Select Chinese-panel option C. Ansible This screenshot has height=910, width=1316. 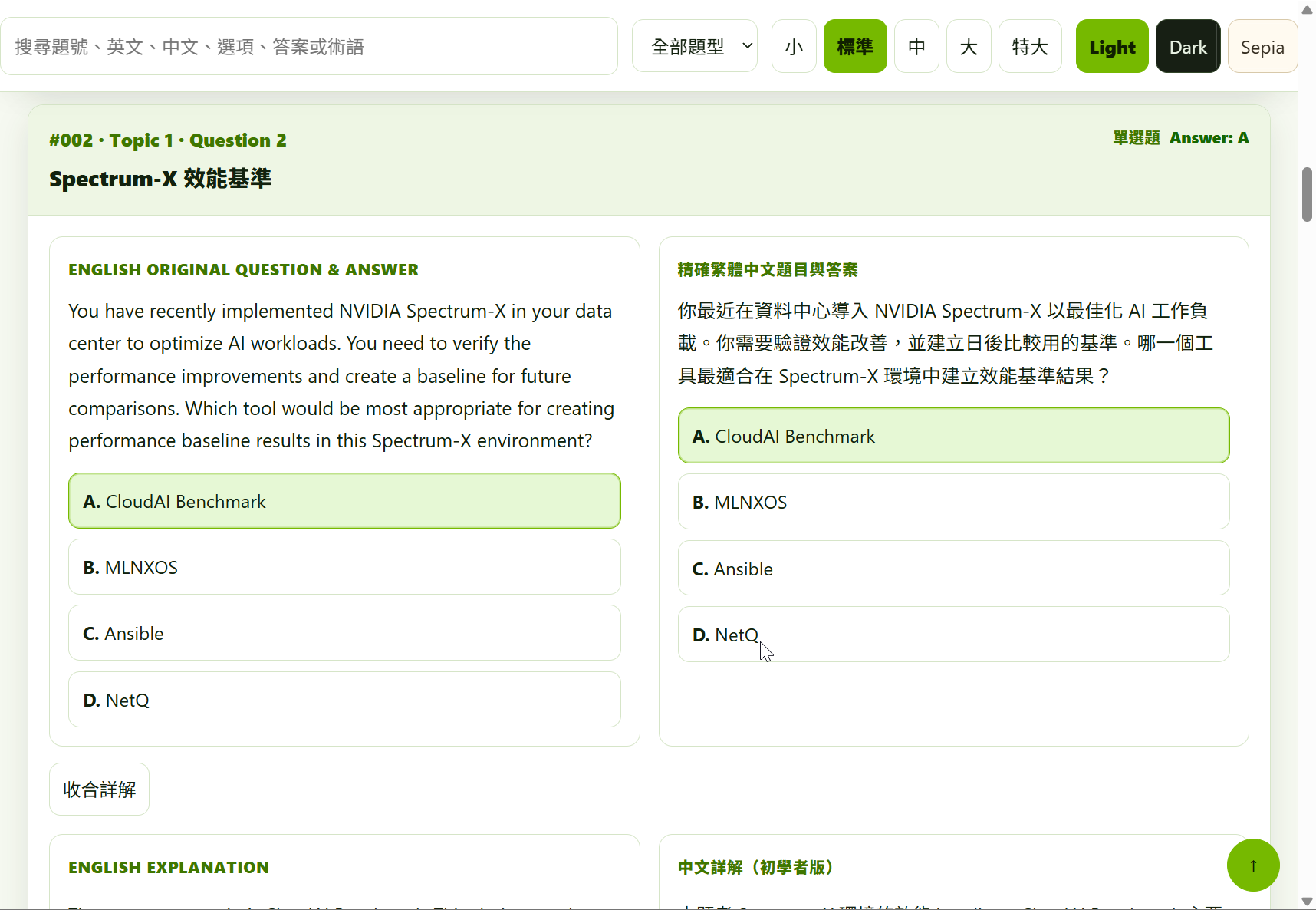(x=953, y=568)
